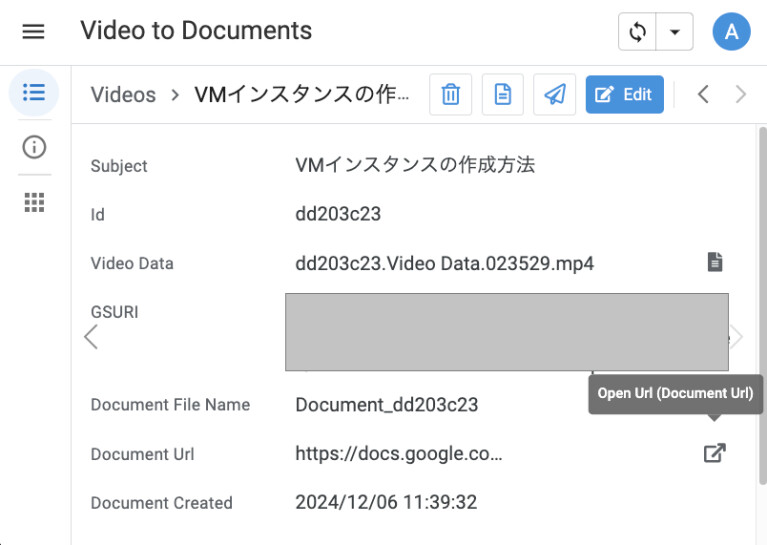The width and height of the screenshot is (767, 545).
Task: Open the user account avatar
Action: click(731, 32)
